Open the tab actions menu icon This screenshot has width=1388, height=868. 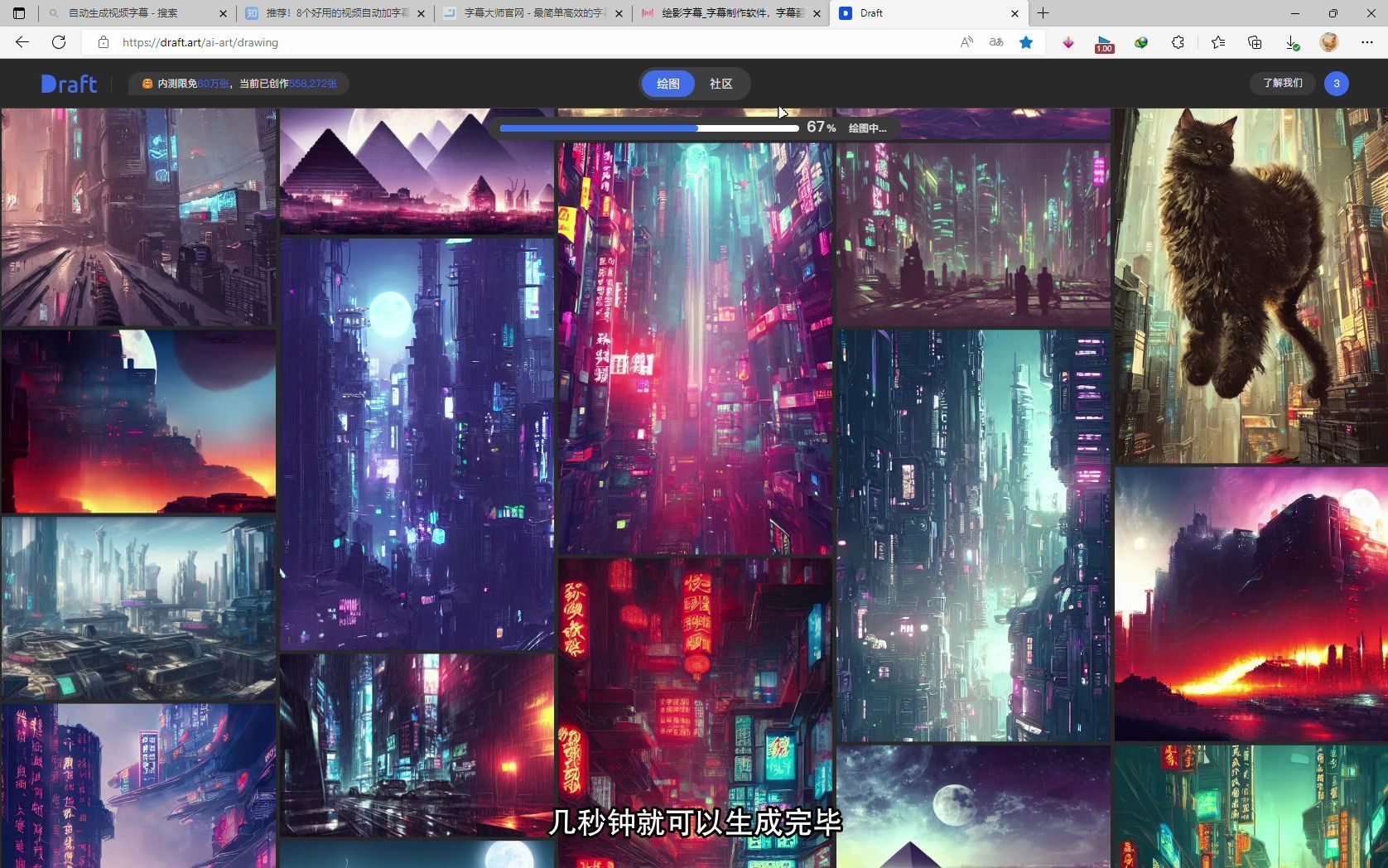click(19, 13)
